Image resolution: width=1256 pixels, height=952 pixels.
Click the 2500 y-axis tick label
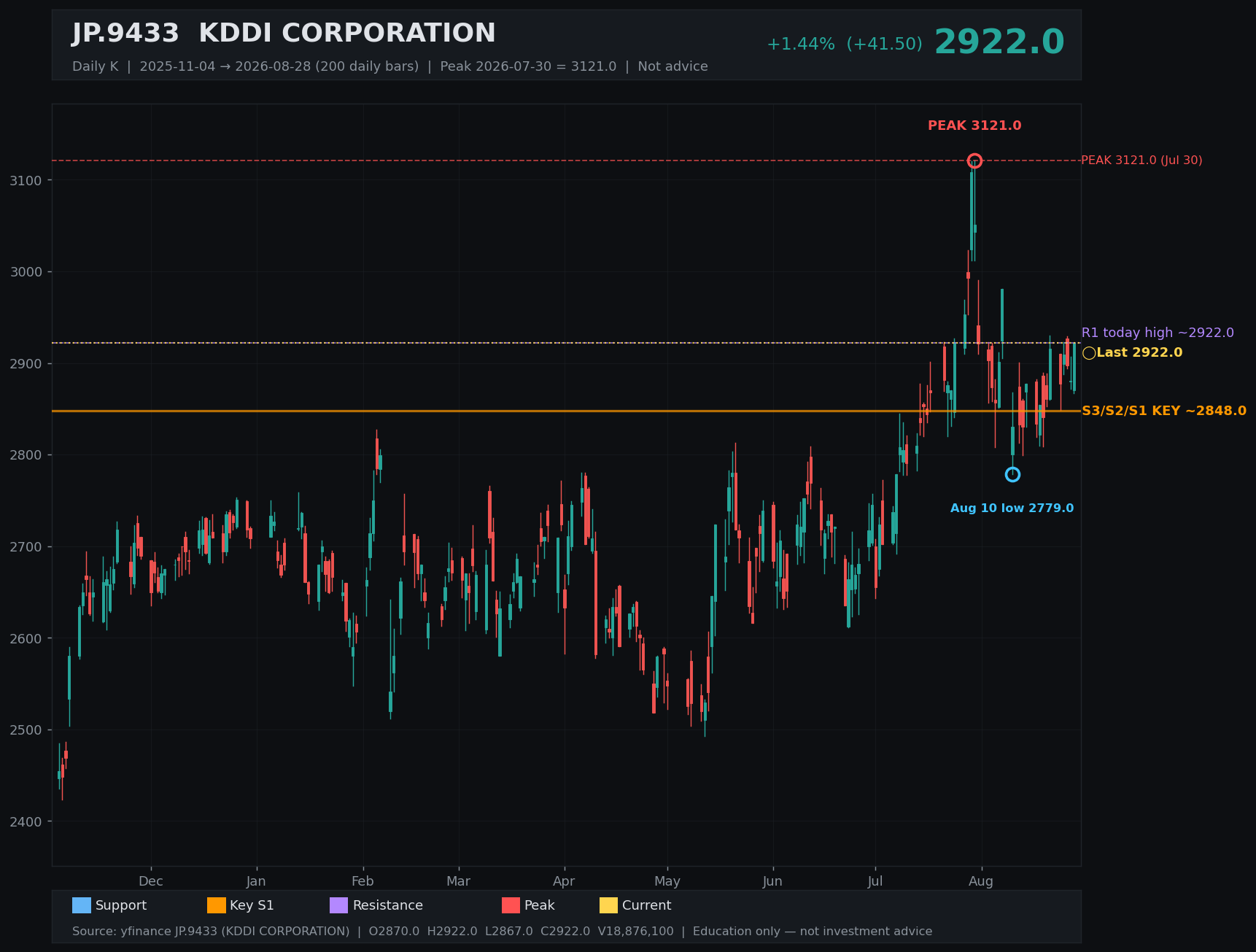click(x=26, y=730)
